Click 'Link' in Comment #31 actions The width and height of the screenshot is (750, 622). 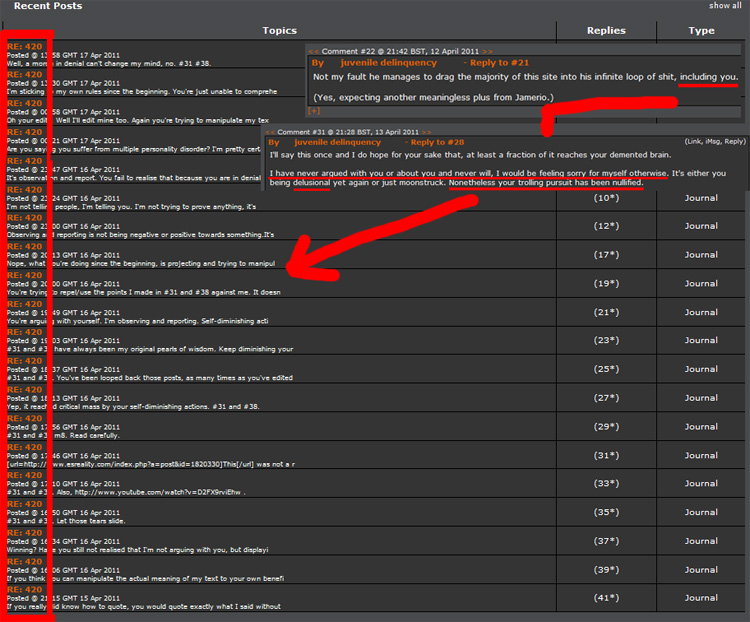693,142
